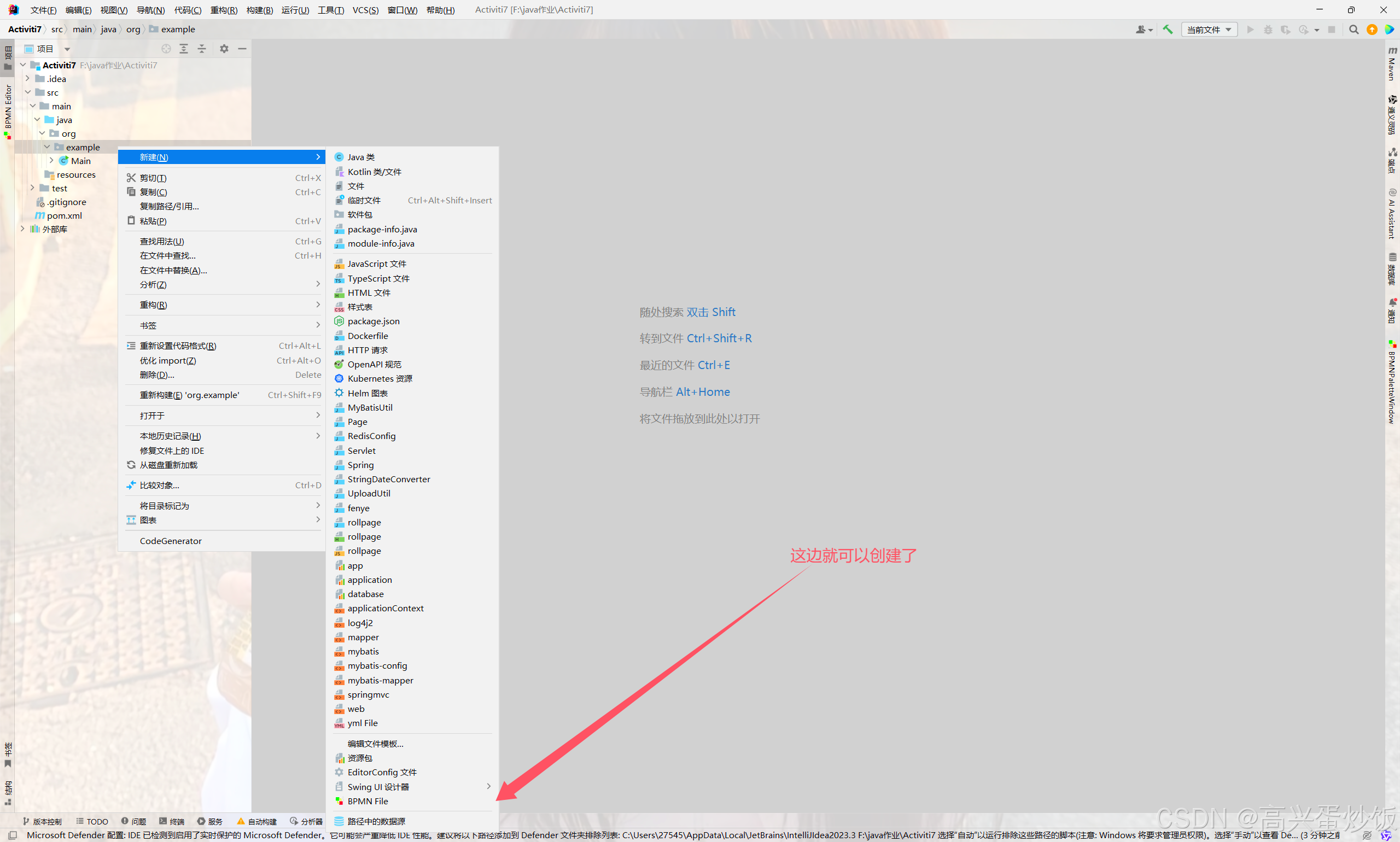Open the 当前文件 run configuration dropdown

pyautogui.click(x=1209, y=30)
